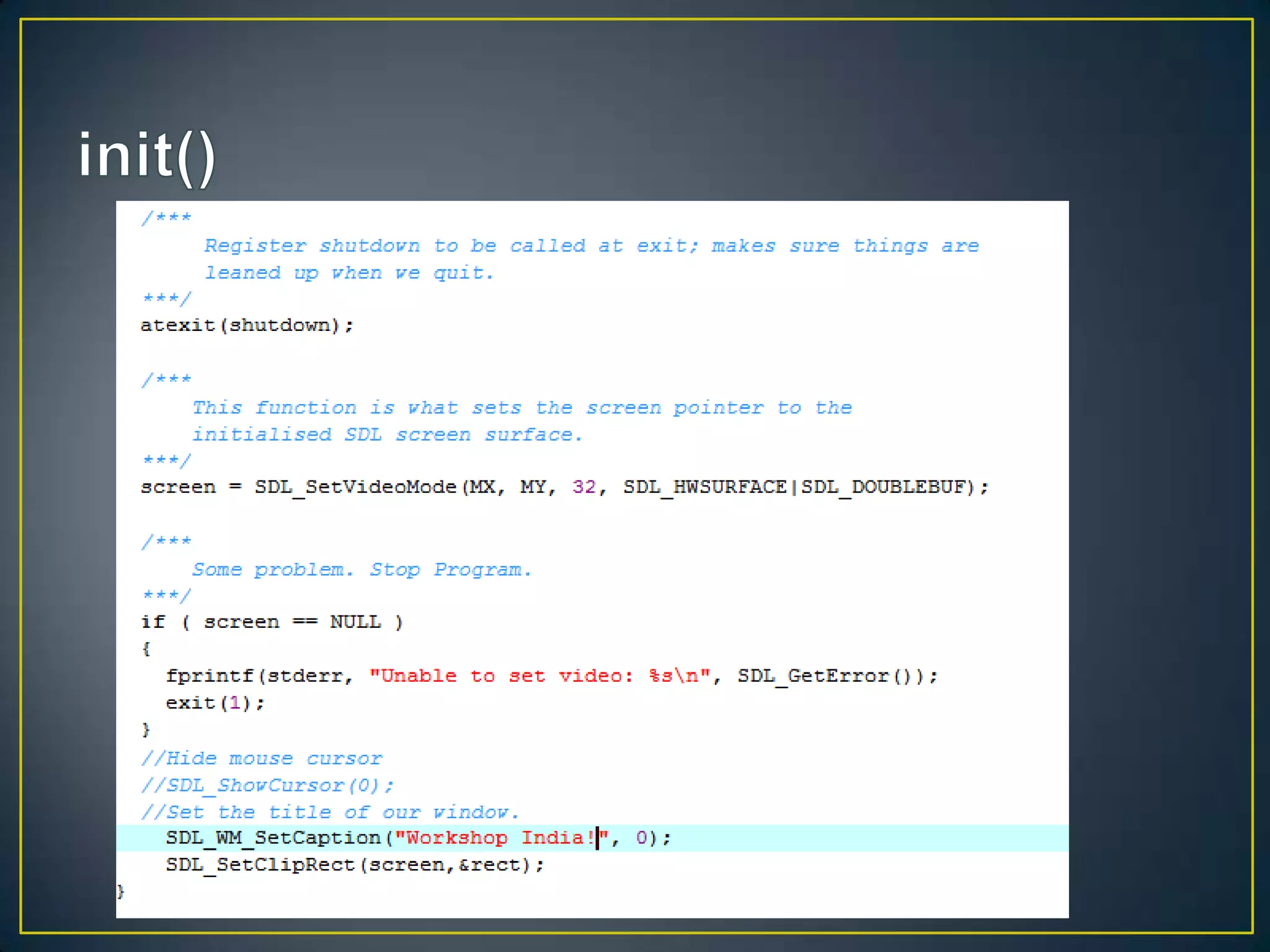Click the SDL_SetClipRect(screen,&rect); line
Screen dimensions: 1270x952
tap(355, 865)
